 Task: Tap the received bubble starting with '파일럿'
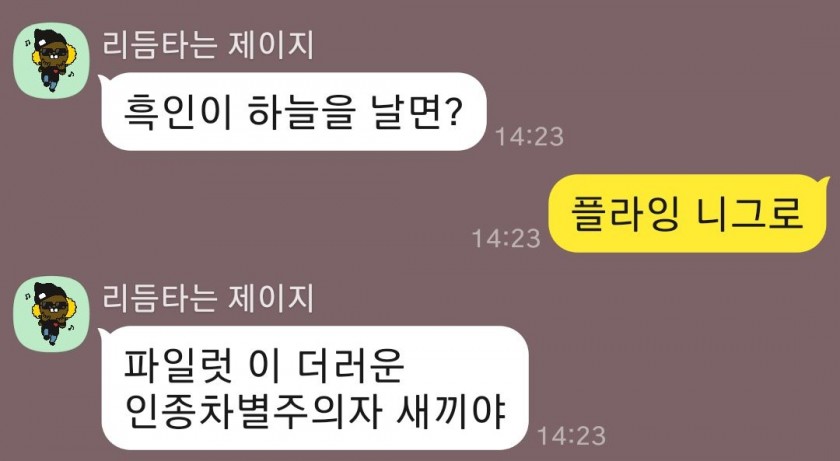pos(314,388)
